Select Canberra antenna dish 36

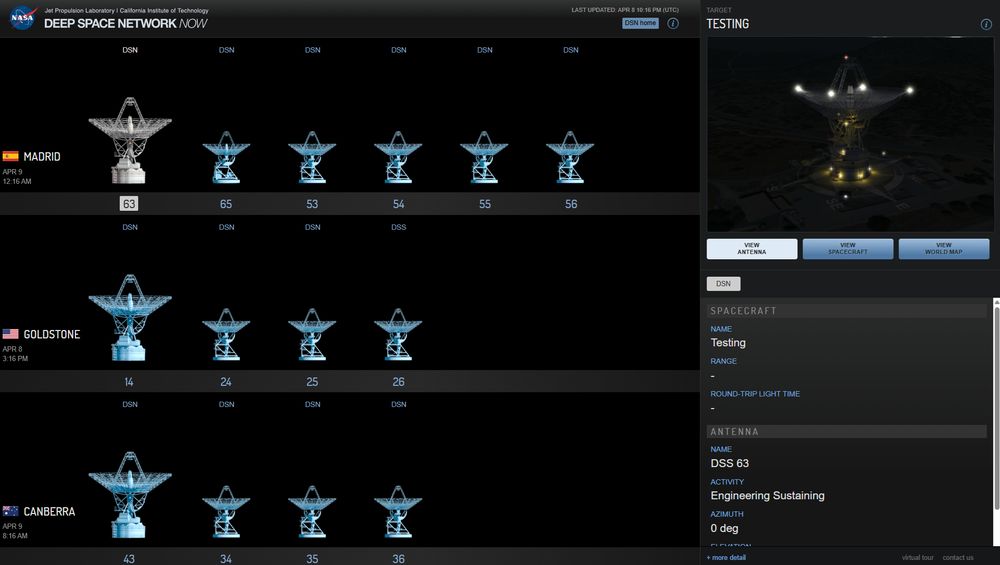(x=398, y=511)
